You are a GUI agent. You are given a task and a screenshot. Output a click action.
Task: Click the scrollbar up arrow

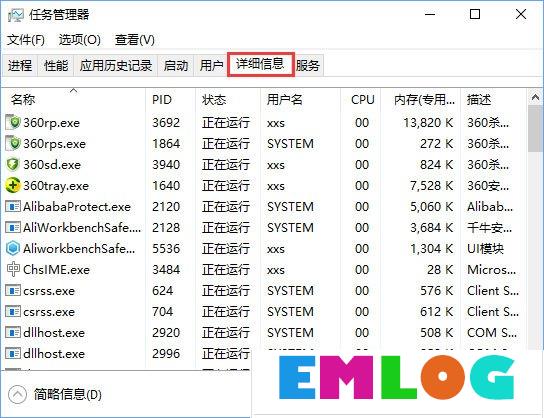pyautogui.click(x=535, y=97)
